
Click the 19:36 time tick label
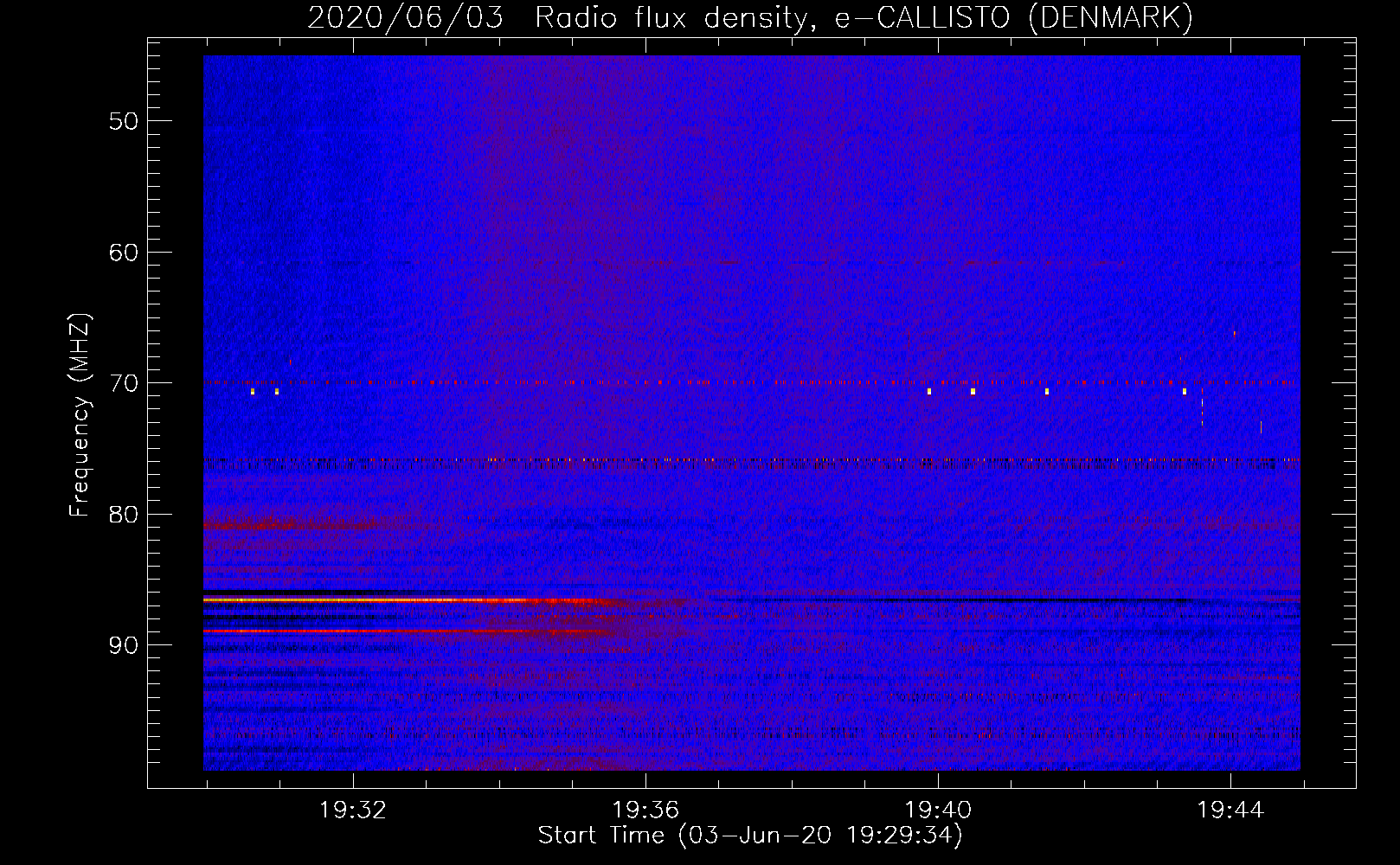click(645, 811)
